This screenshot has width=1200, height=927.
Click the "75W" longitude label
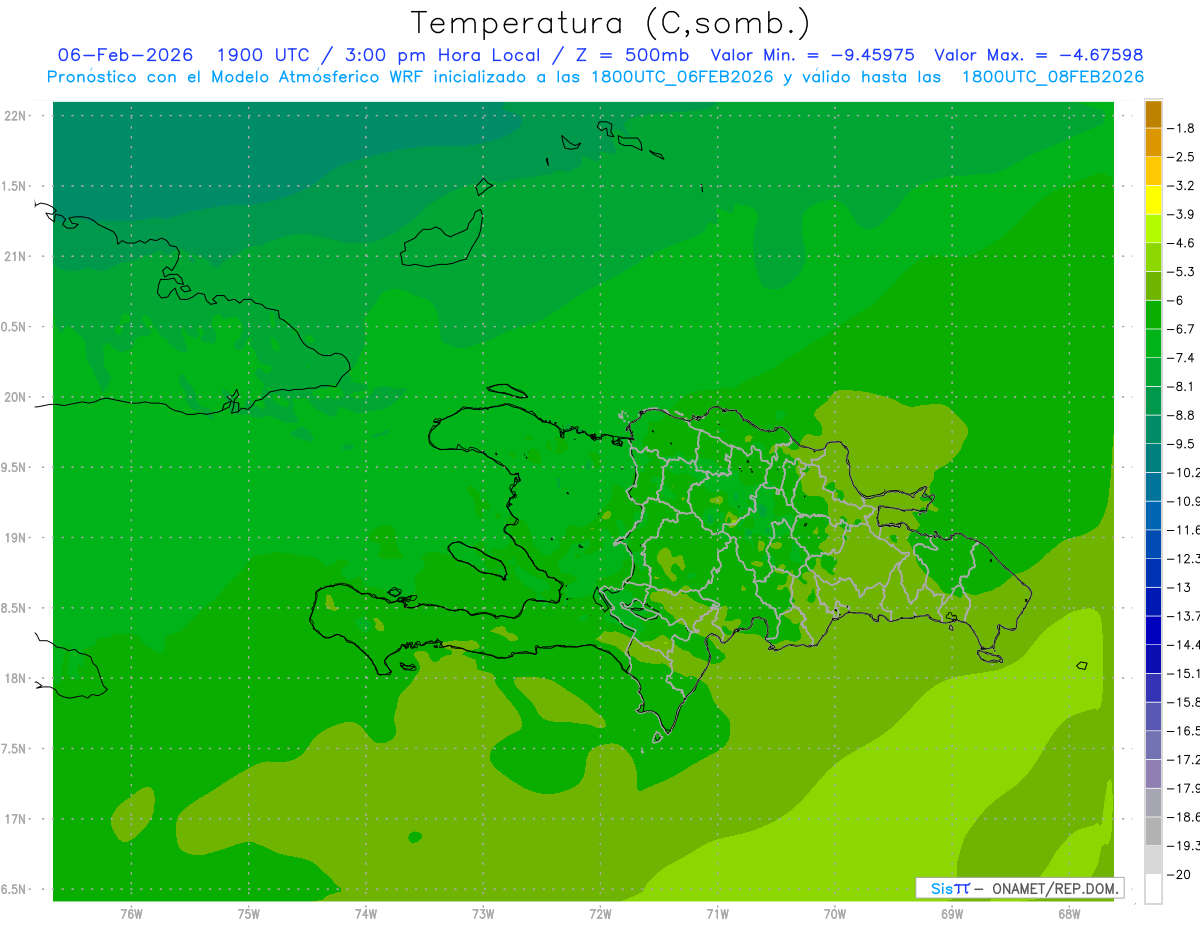pos(249,914)
